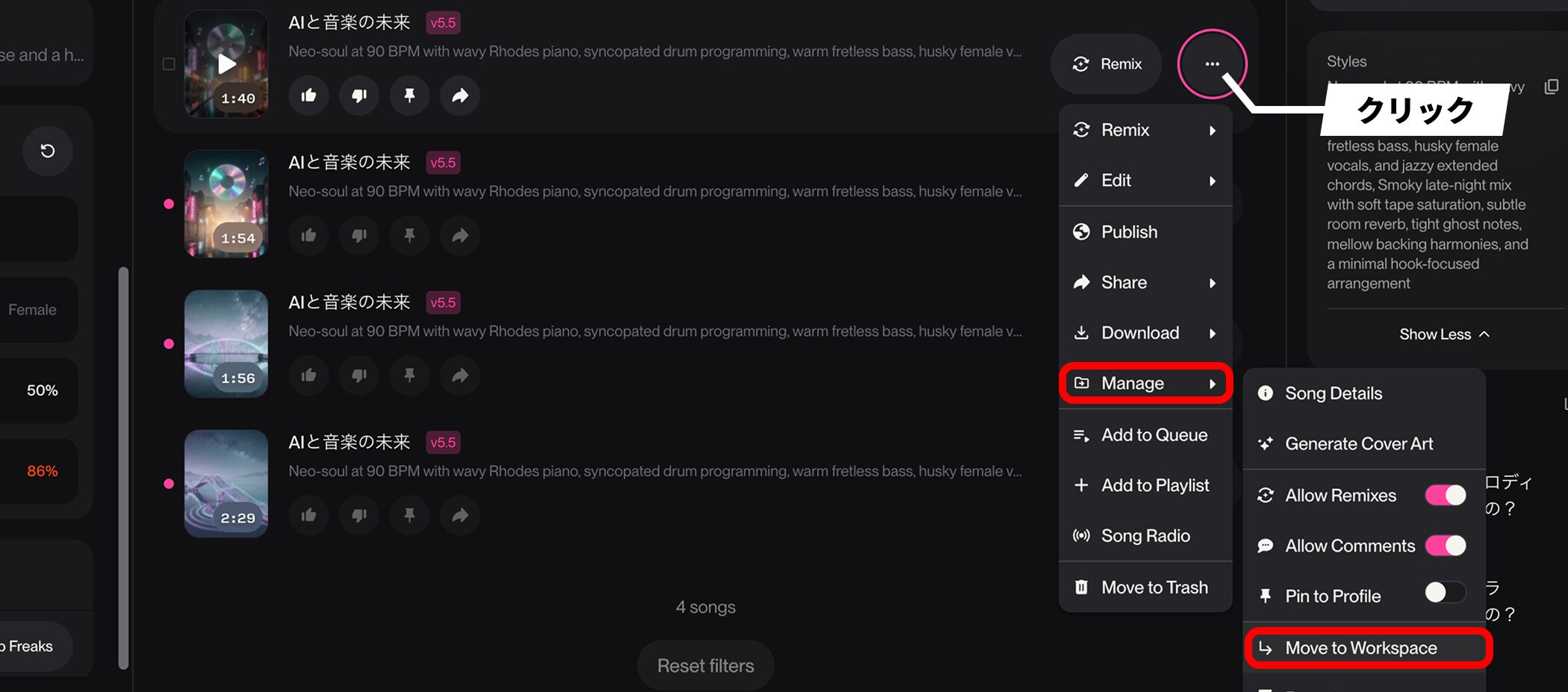Select Move to Workspace menu entry
The width and height of the screenshot is (1568, 692).
point(1368,648)
